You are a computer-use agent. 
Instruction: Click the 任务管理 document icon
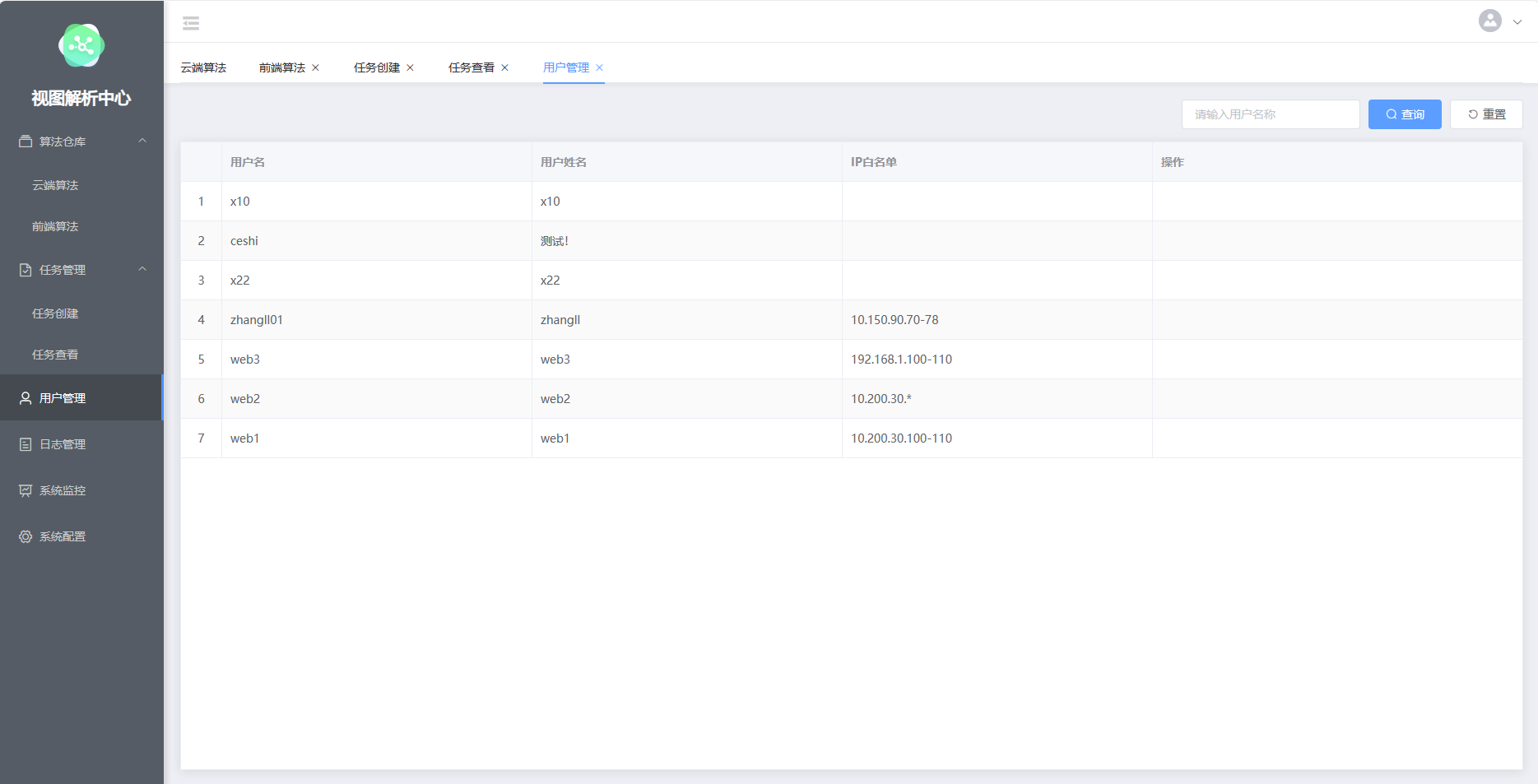pyautogui.click(x=26, y=270)
